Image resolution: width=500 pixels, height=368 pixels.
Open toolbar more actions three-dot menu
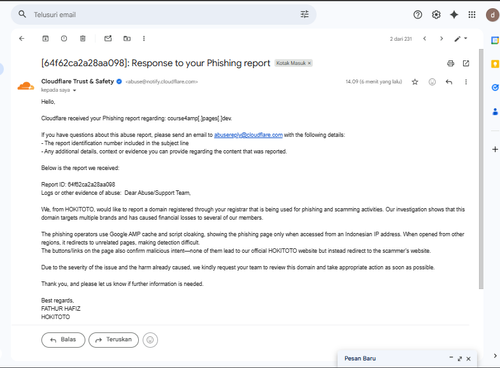click(144, 39)
